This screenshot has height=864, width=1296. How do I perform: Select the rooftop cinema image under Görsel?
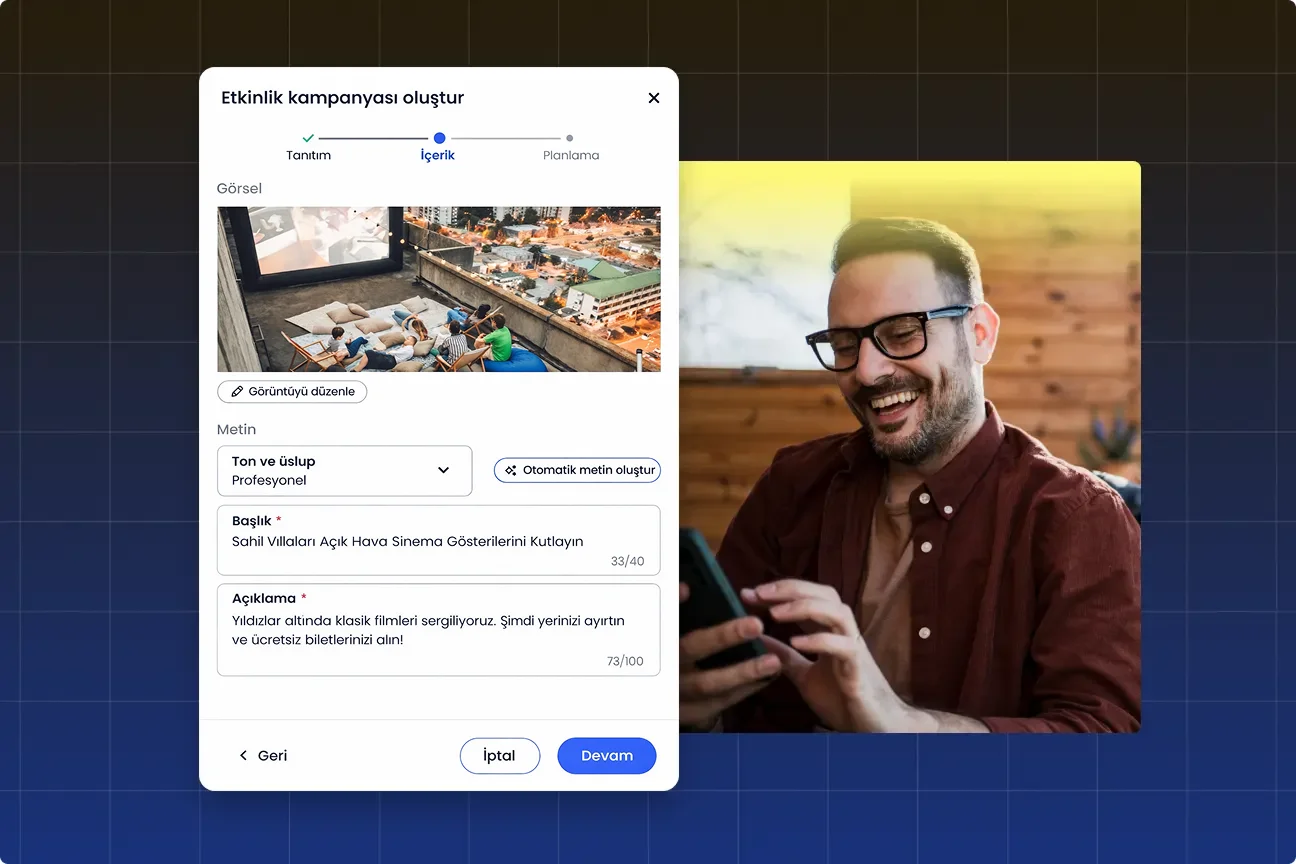click(x=438, y=289)
